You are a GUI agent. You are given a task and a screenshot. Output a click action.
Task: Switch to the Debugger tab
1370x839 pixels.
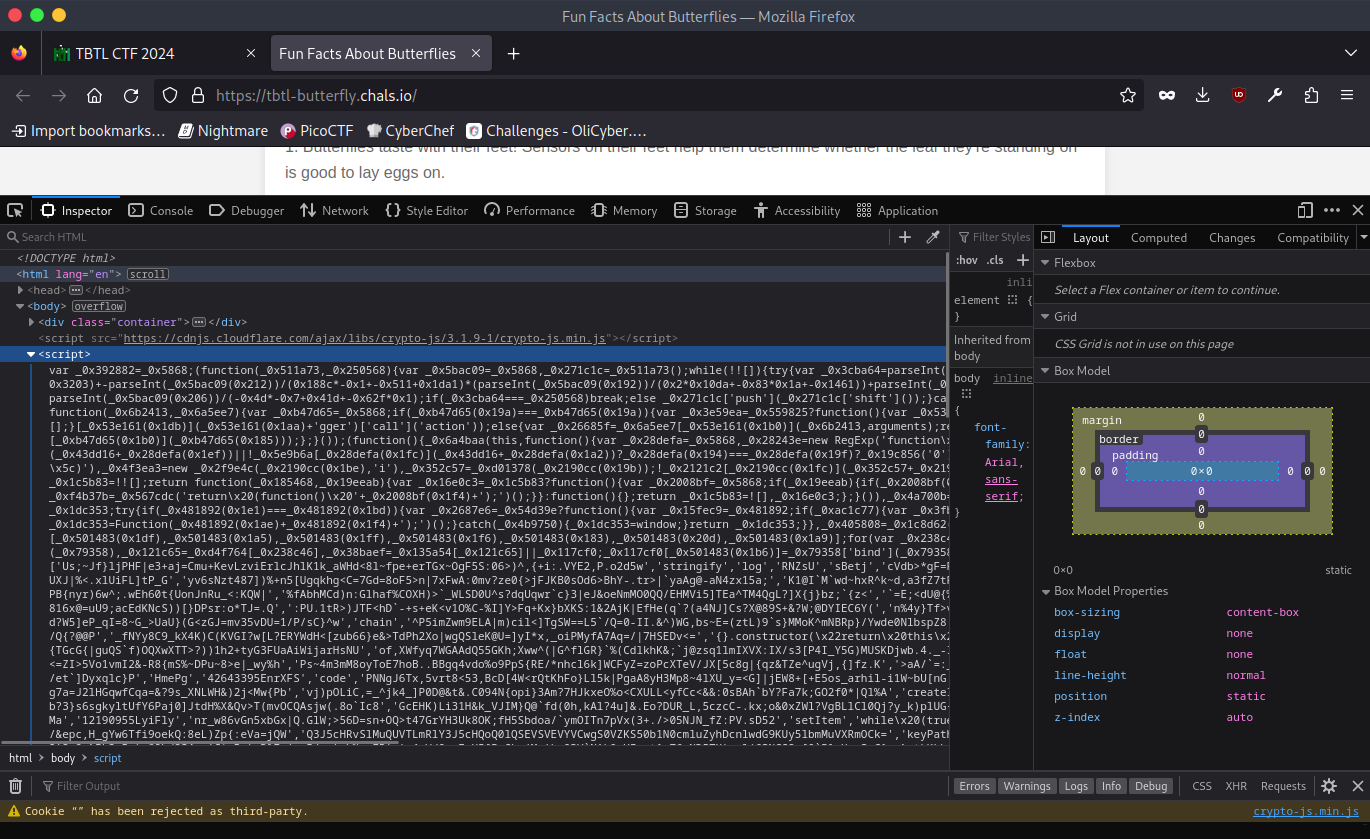point(247,210)
